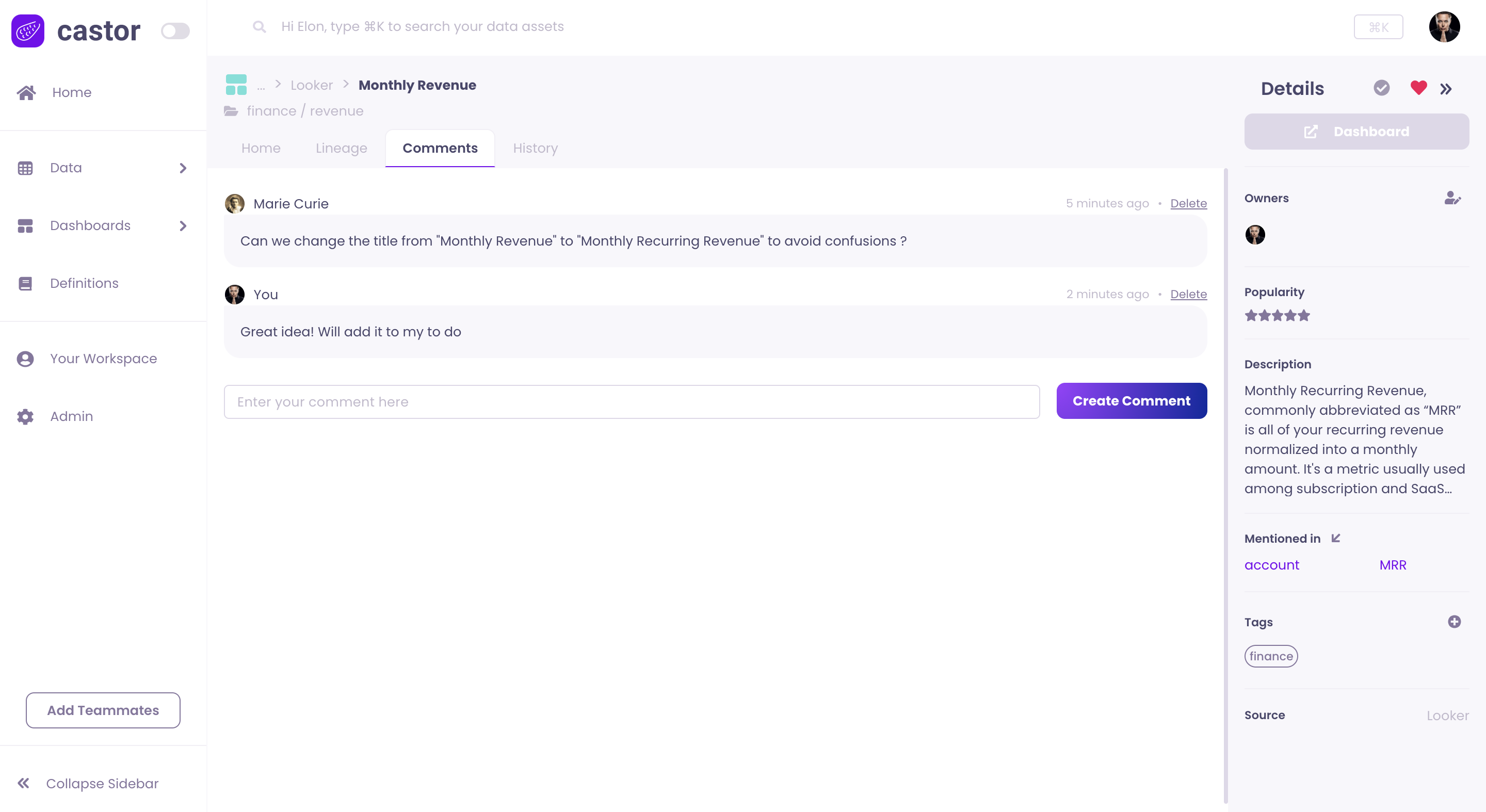Open the Admin gear icon
The image size is (1486, 812).
(25, 416)
